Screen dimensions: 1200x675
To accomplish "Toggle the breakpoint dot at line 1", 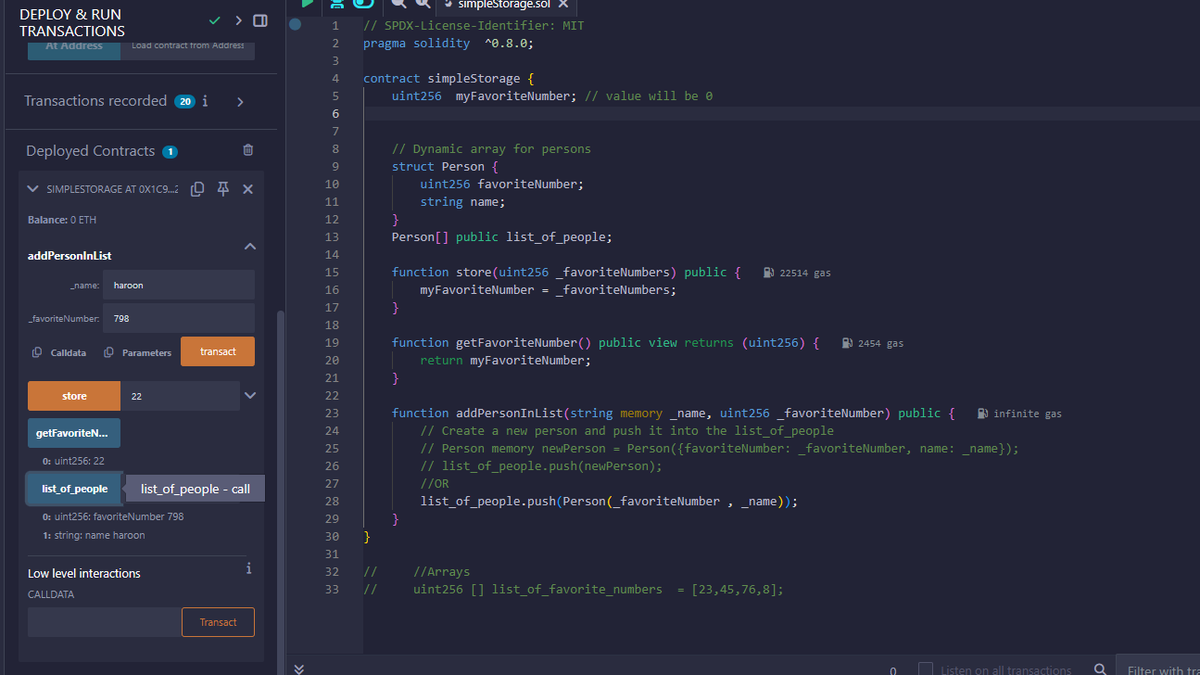I will 294,25.
